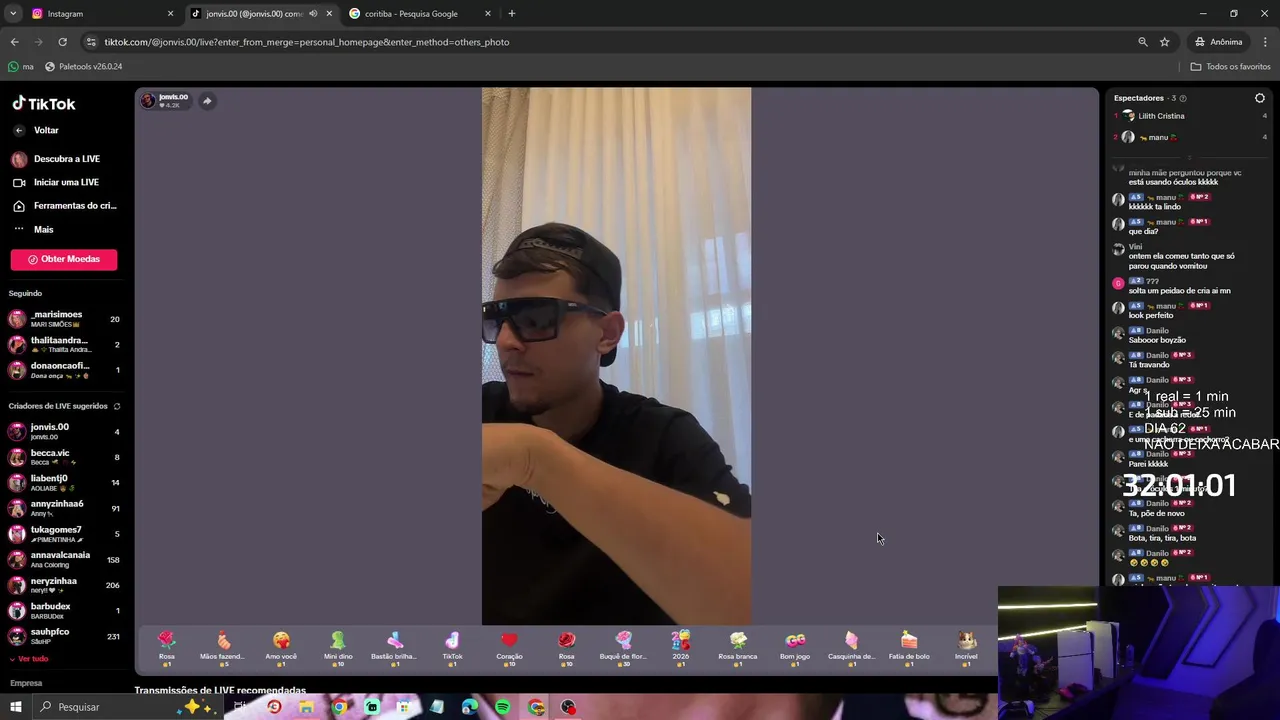Share the live via arrow icon
The width and height of the screenshot is (1280, 720).
coord(207,101)
